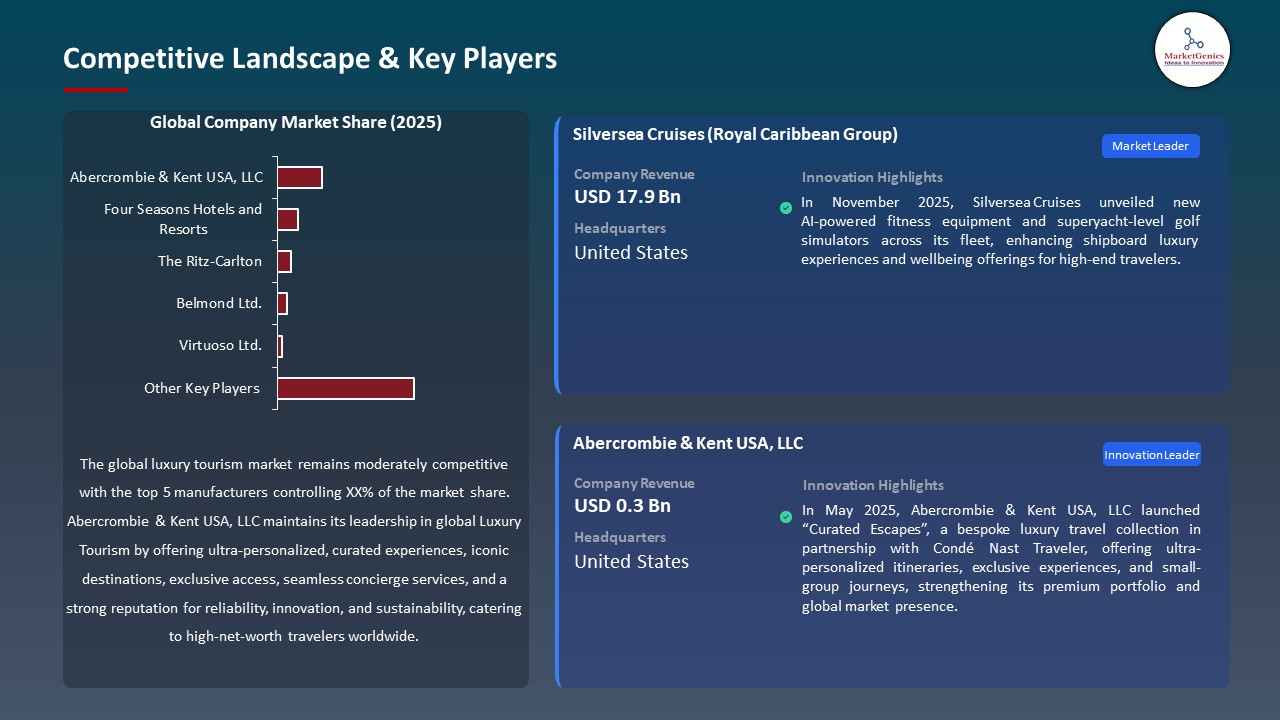The height and width of the screenshot is (720, 1280).
Task: Click the Silversea Cruises (Royal Caribbean Group) heading
Action: (x=735, y=134)
